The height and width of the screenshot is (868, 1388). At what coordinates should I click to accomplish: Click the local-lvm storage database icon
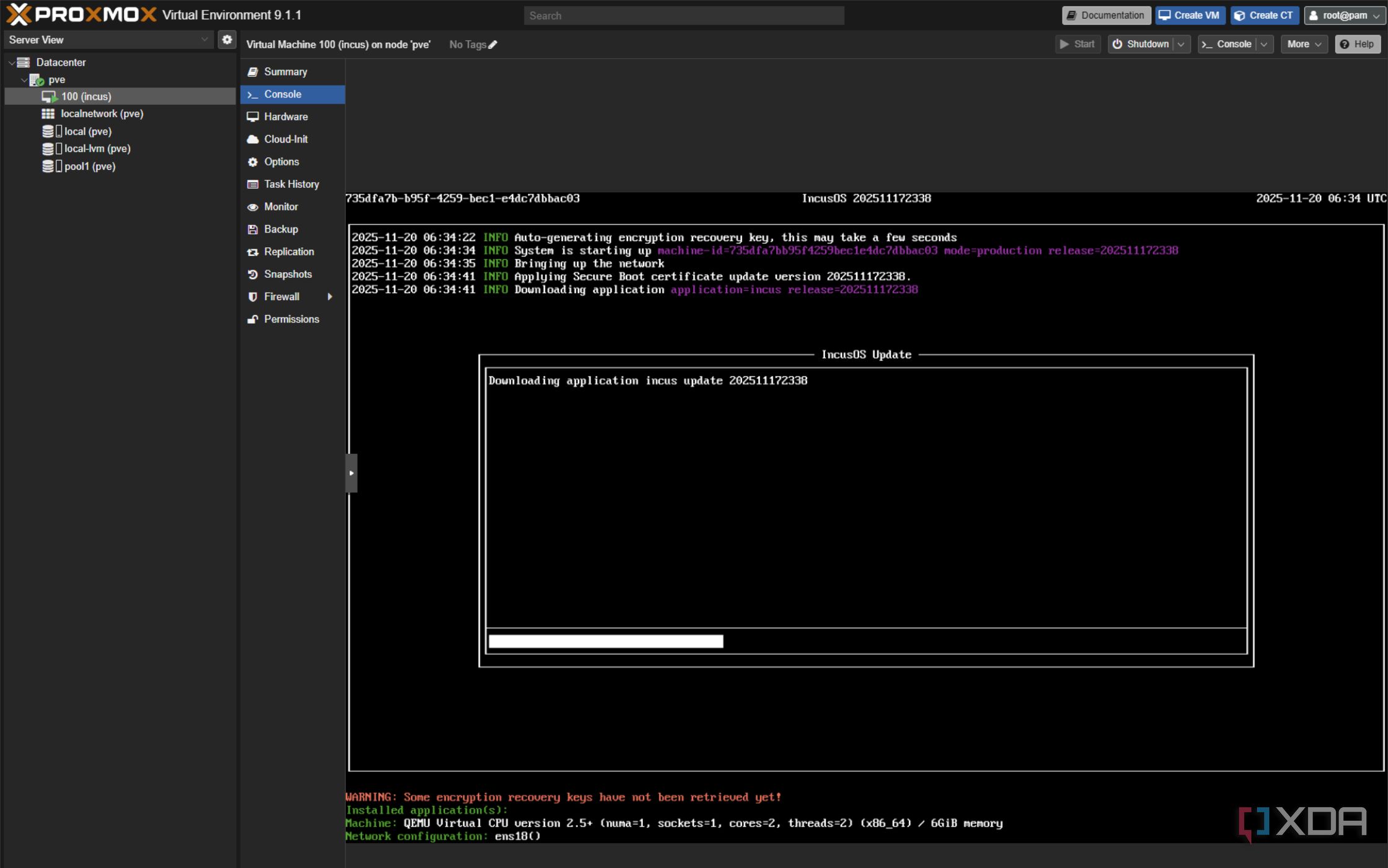coord(48,149)
